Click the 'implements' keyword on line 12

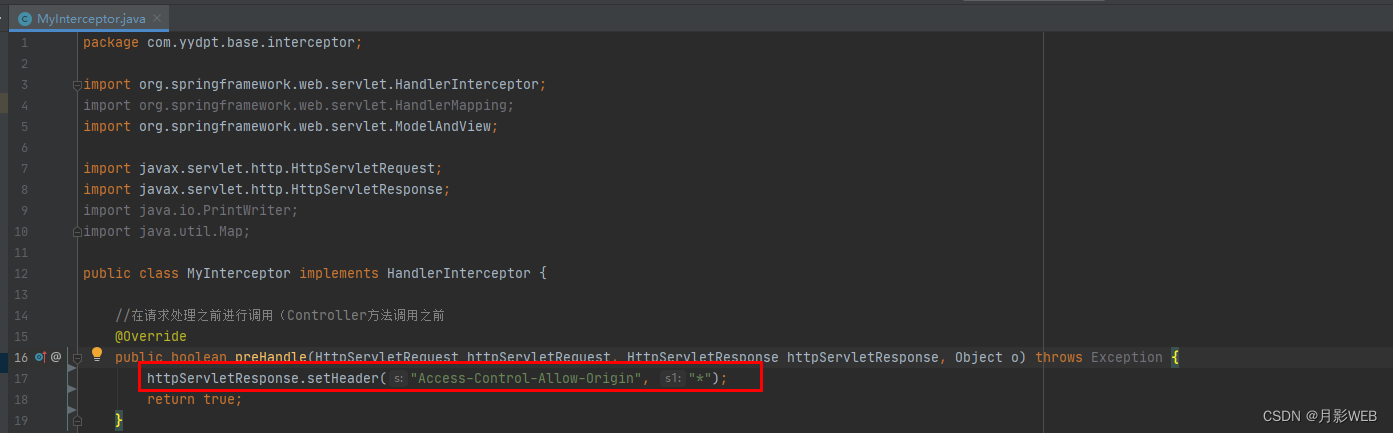[x=339, y=273]
